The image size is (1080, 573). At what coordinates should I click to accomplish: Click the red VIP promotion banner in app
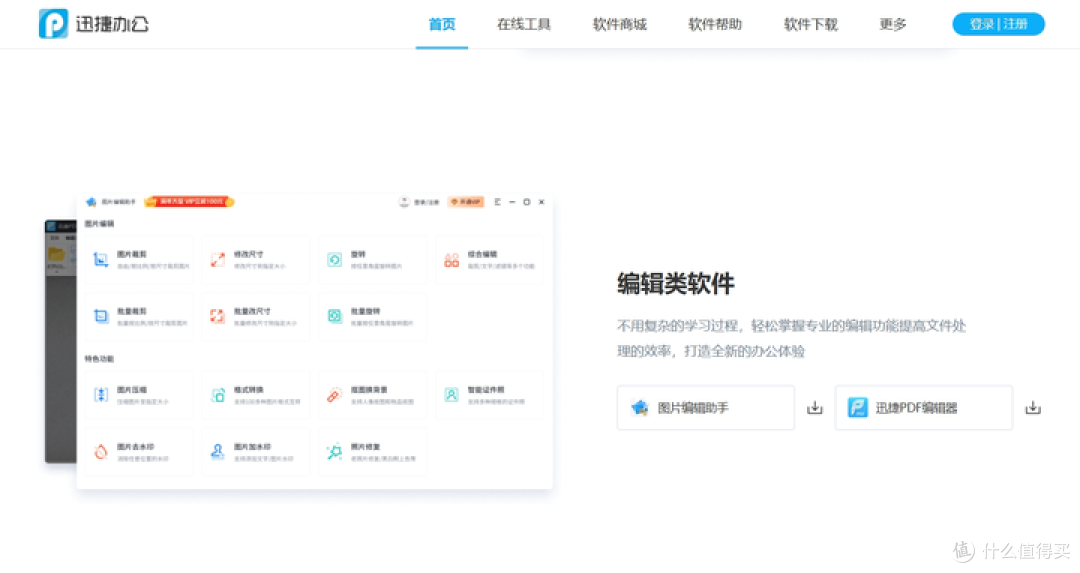(189, 202)
